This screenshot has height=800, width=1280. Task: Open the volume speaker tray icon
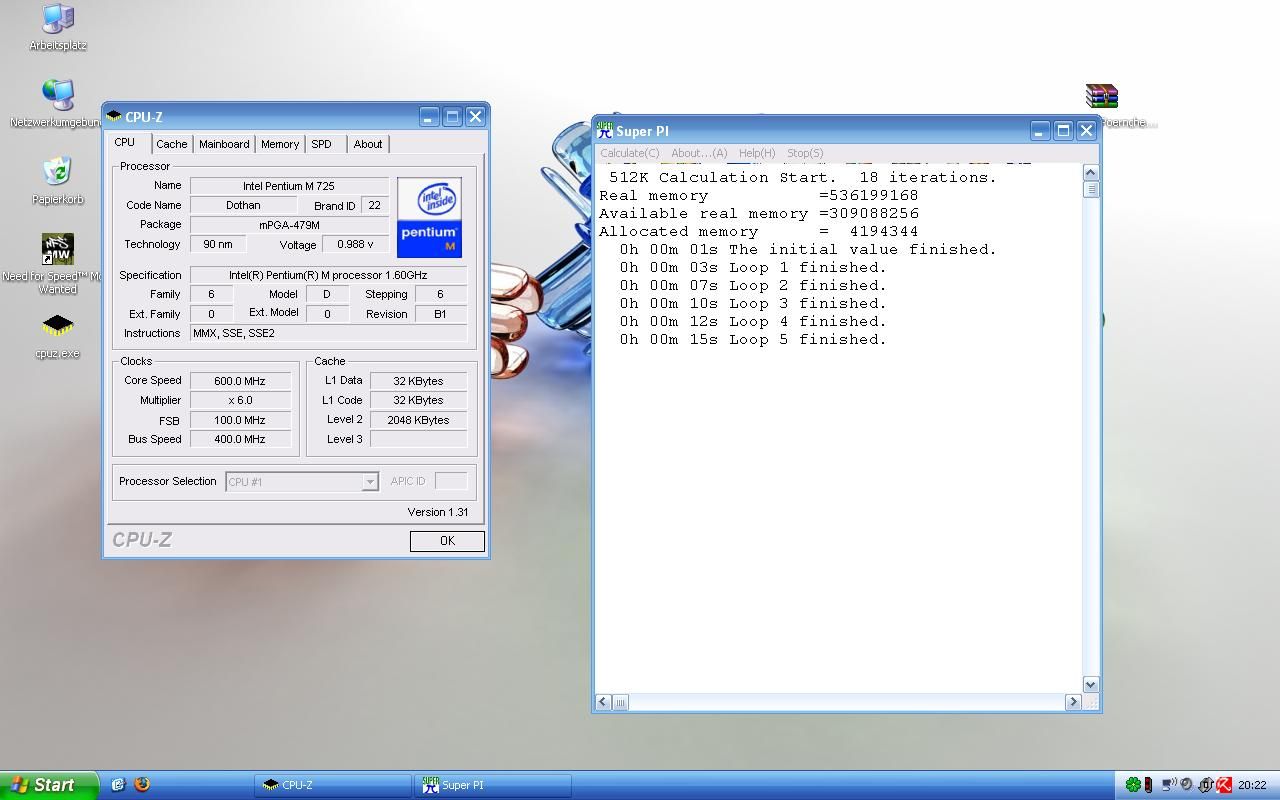coord(1187,785)
